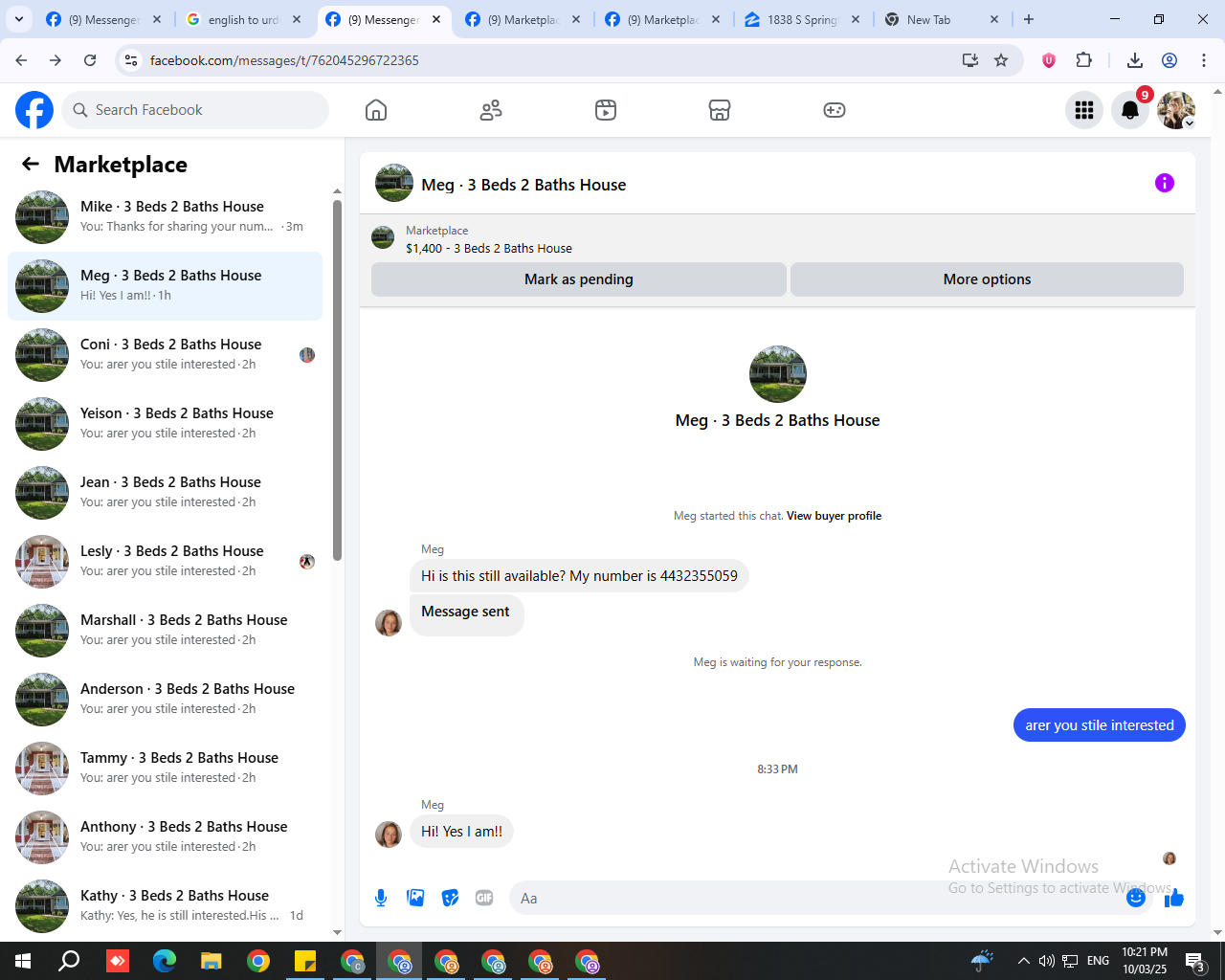Open Tammy's conversation
This screenshot has width=1225, height=980.
165,768
